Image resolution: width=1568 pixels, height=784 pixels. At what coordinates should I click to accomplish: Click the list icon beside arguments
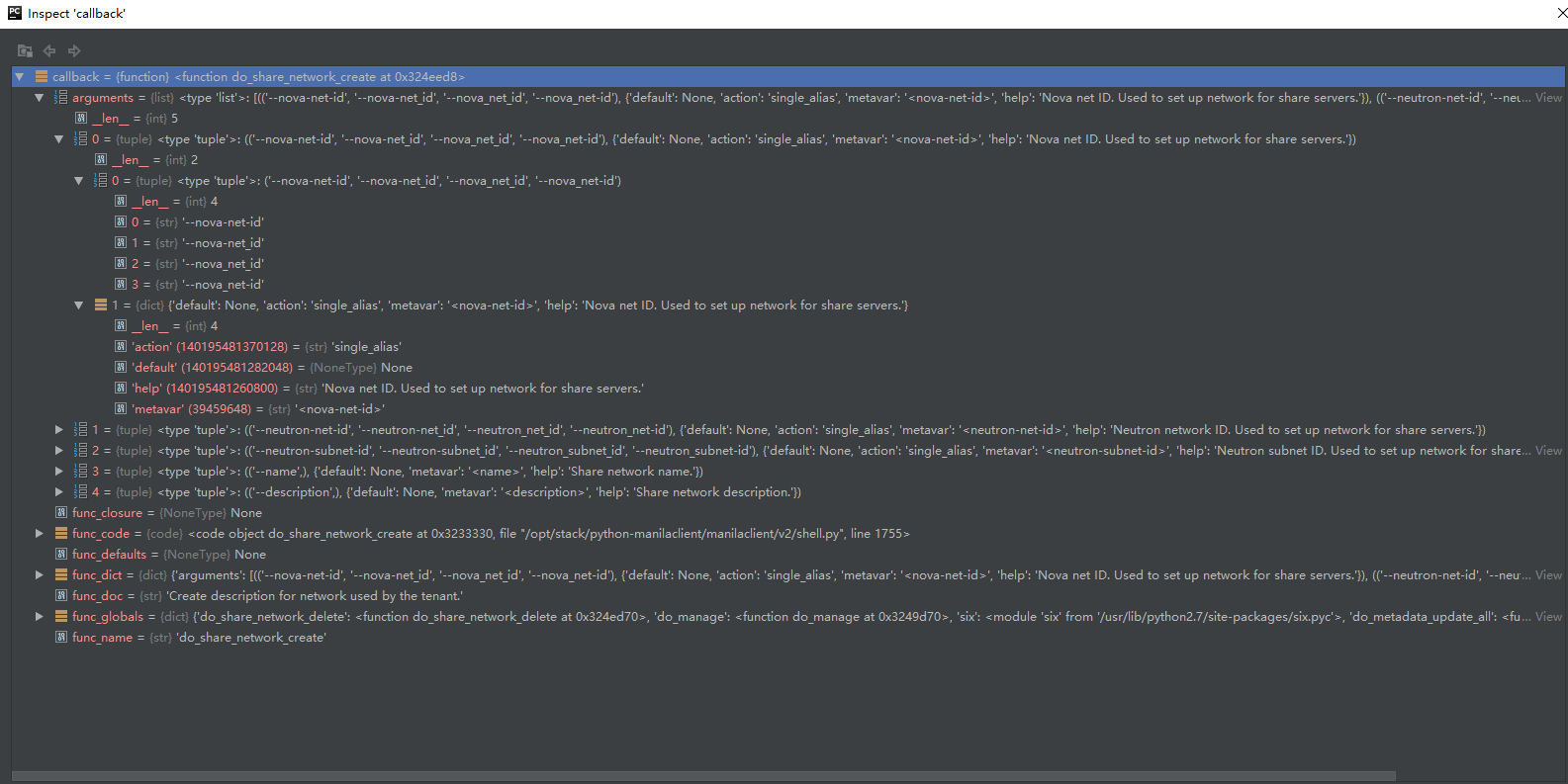[x=60, y=97]
